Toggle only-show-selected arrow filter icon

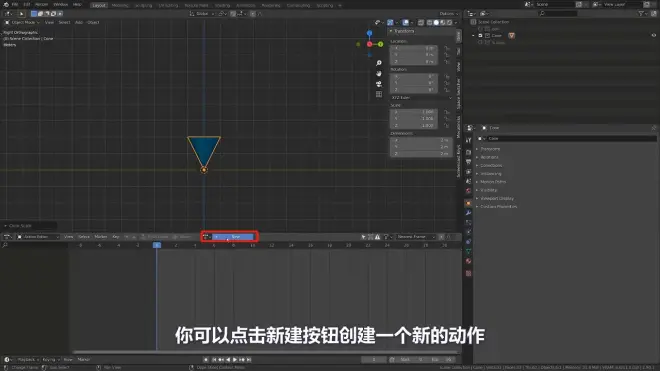coord(364,237)
